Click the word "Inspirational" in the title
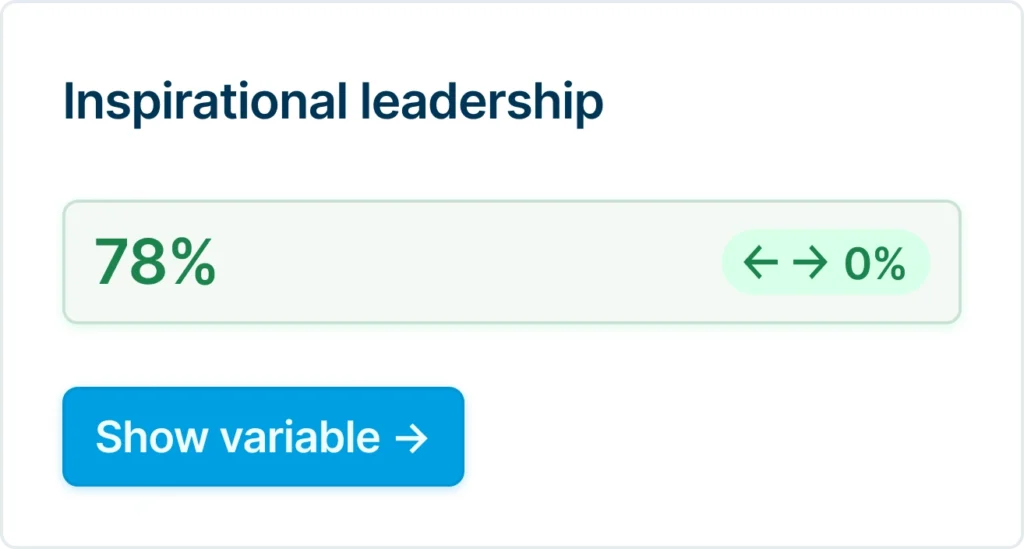Screen dimensions: 1024x549 (197, 103)
